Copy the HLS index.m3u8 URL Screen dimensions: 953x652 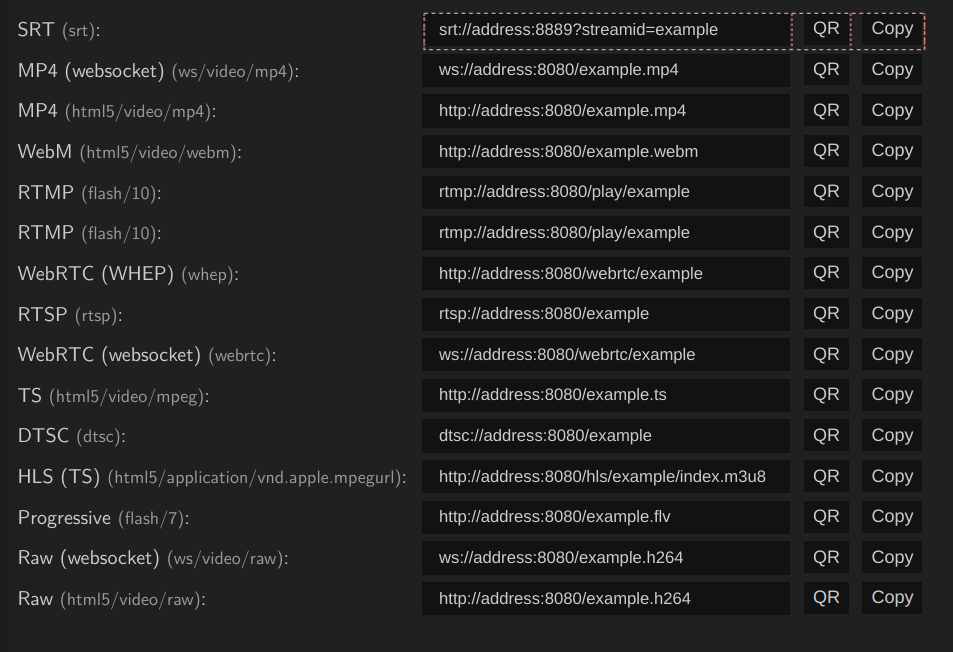tap(890, 475)
